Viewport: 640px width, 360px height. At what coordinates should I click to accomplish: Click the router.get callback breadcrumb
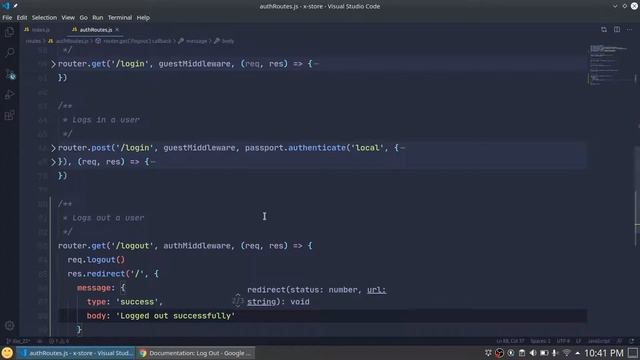(x=133, y=41)
